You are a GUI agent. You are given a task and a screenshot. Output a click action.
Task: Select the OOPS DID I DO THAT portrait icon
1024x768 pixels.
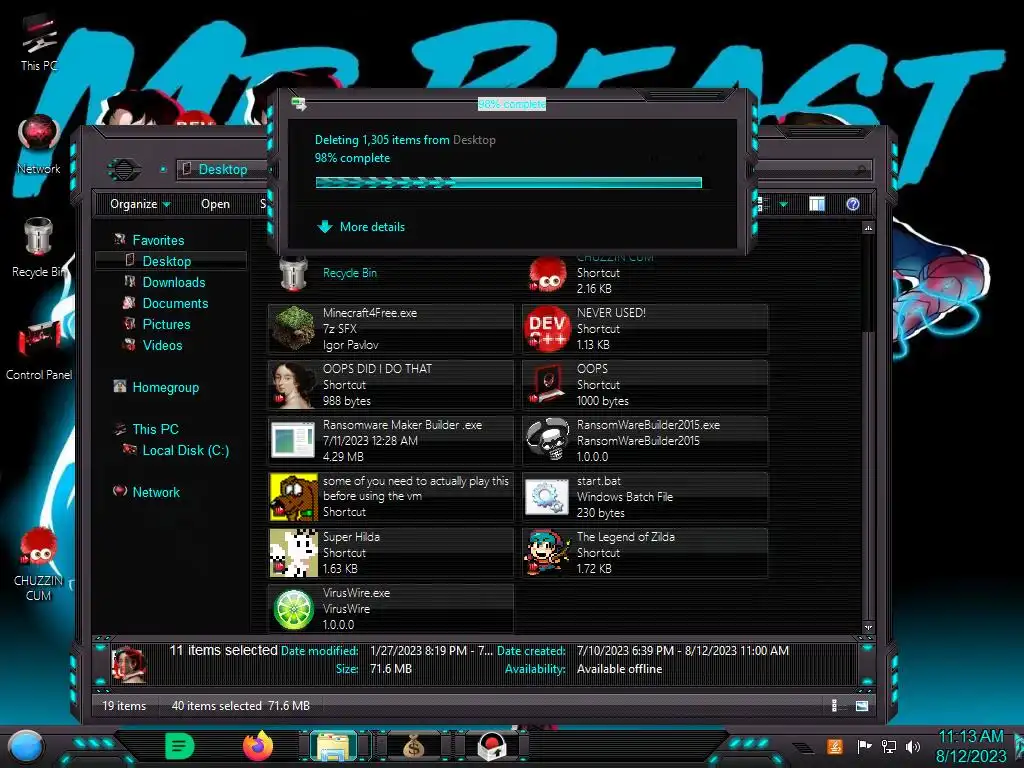pyautogui.click(x=293, y=385)
